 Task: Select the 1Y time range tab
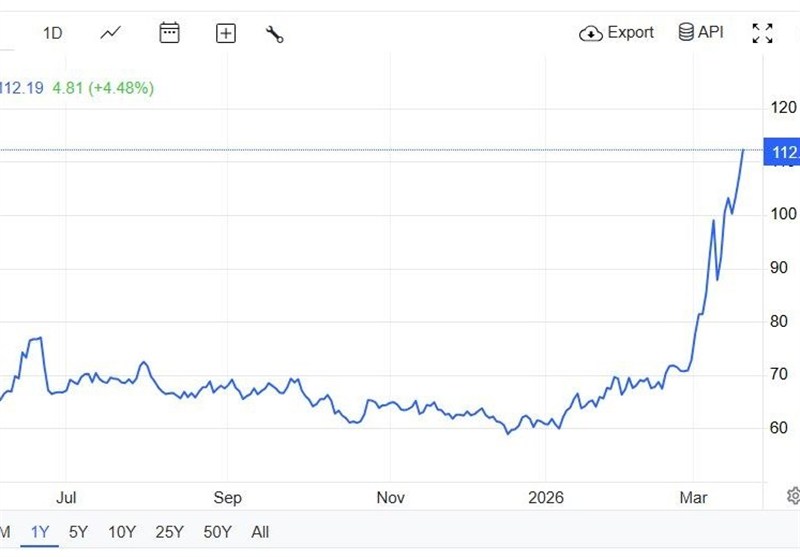[x=40, y=532]
